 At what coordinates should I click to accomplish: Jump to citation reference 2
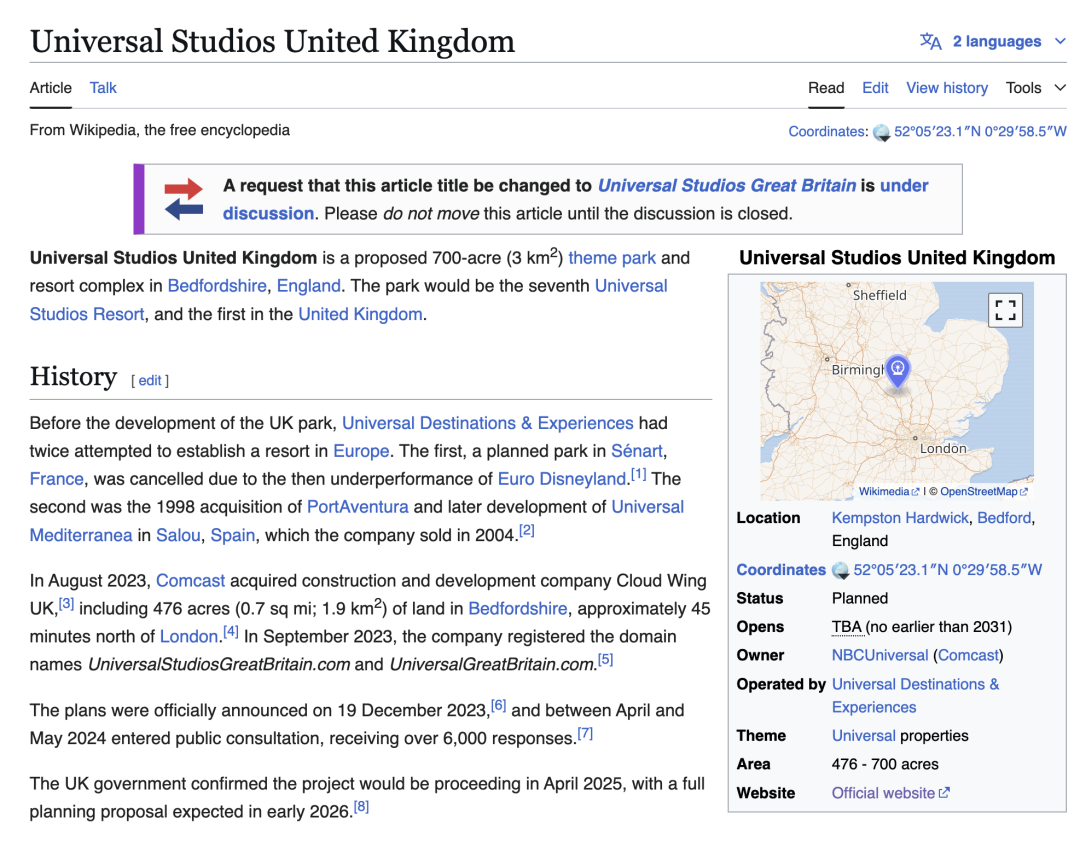coord(527,530)
